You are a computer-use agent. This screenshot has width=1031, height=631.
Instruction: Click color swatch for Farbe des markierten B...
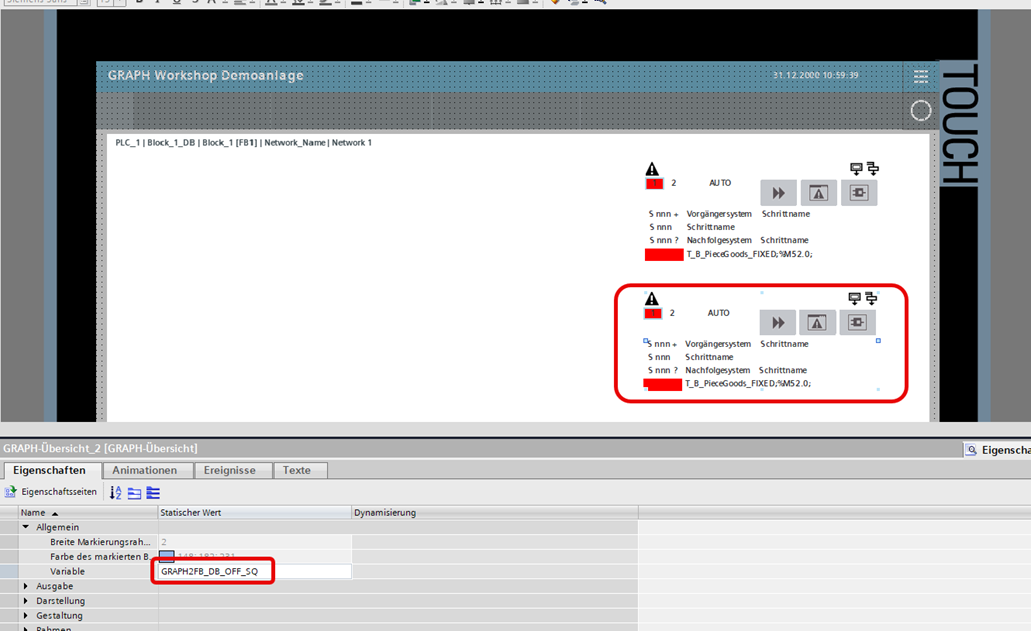167,556
